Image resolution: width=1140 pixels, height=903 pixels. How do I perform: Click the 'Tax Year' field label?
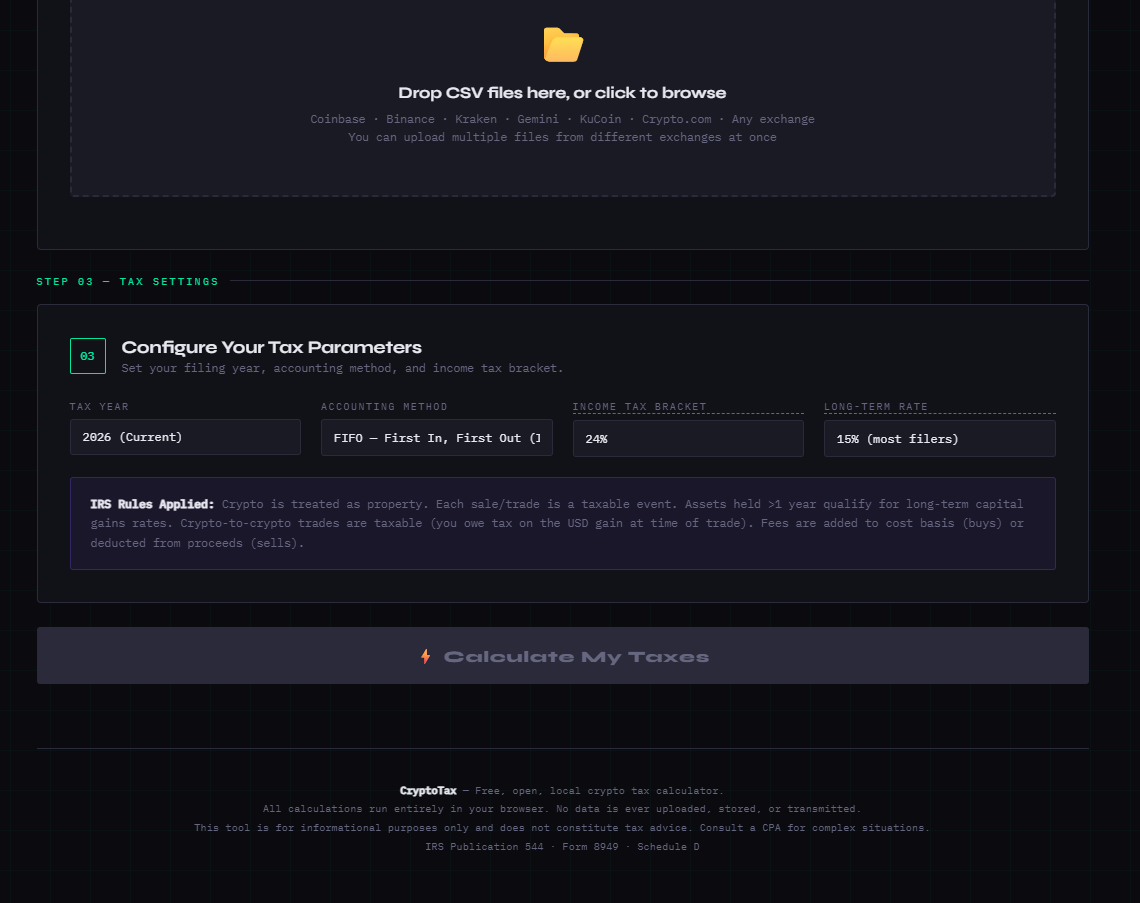(100, 407)
